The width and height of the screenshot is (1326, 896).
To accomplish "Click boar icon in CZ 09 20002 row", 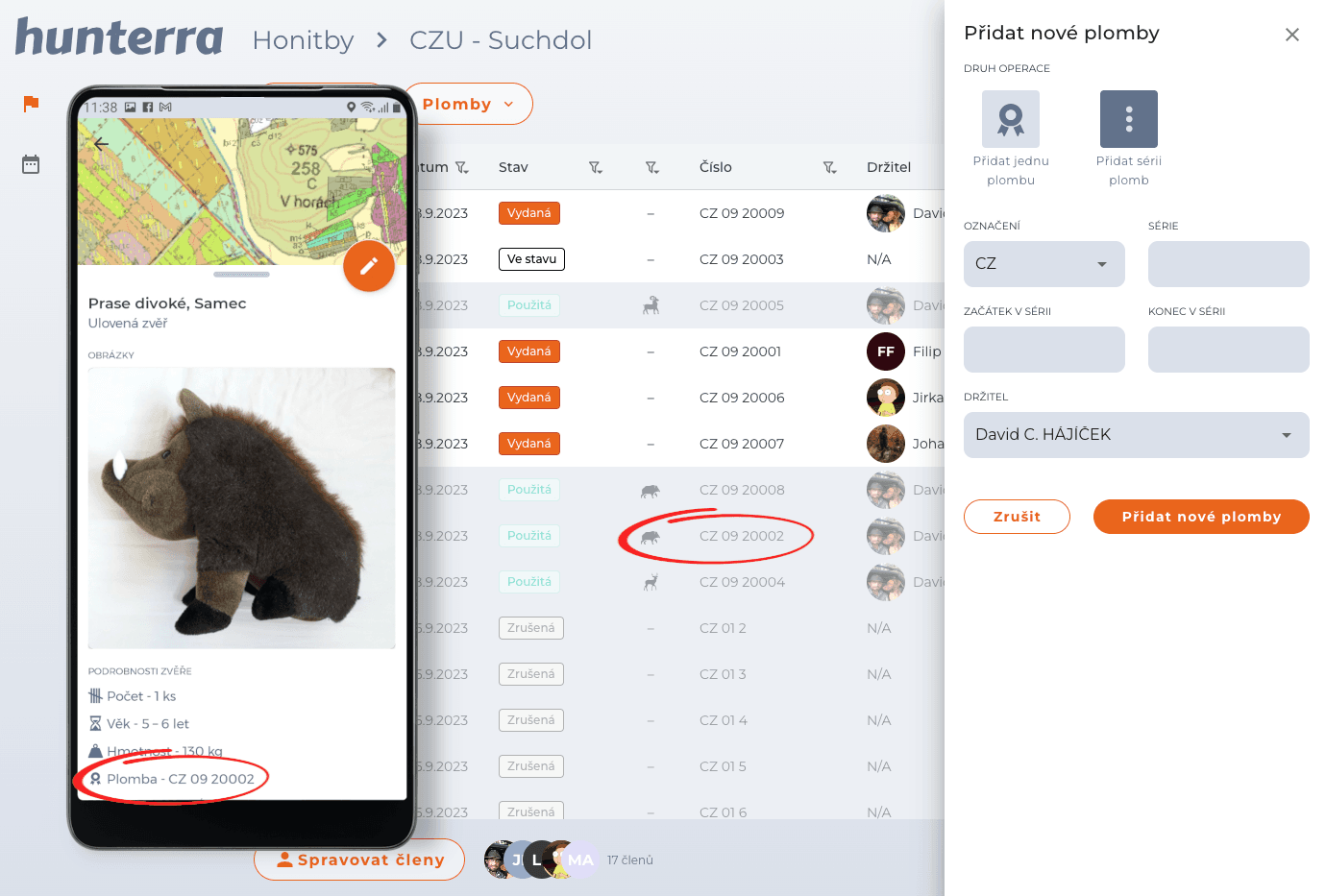I will [x=651, y=537].
